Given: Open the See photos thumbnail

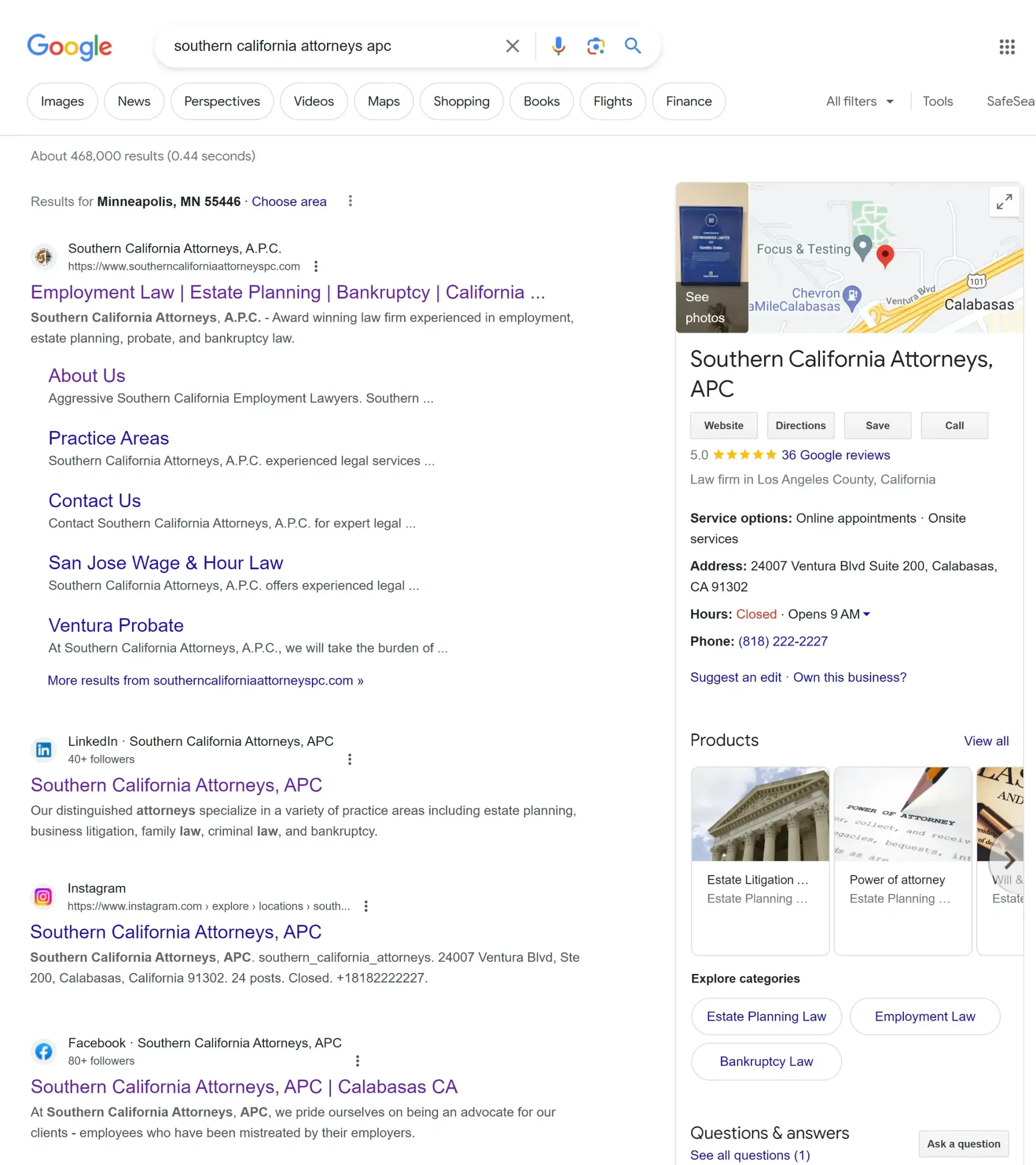Looking at the screenshot, I should point(712,257).
